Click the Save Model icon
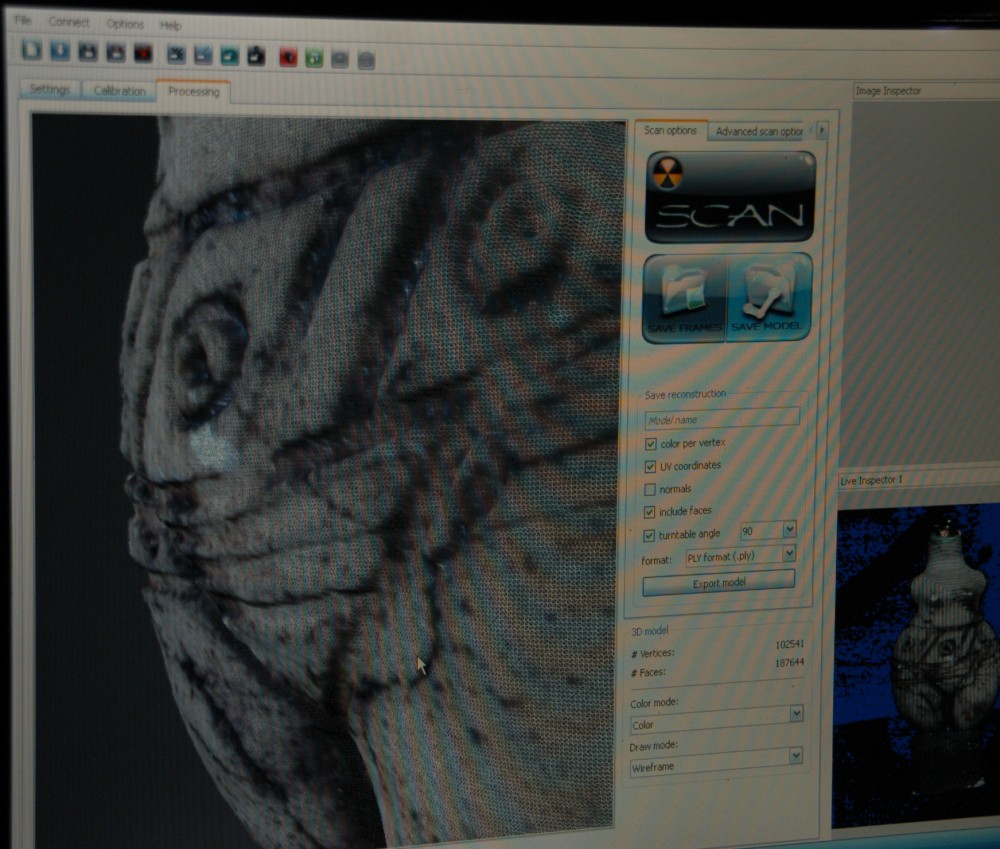Image resolution: width=1000 pixels, height=849 pixels. (768, 297)
